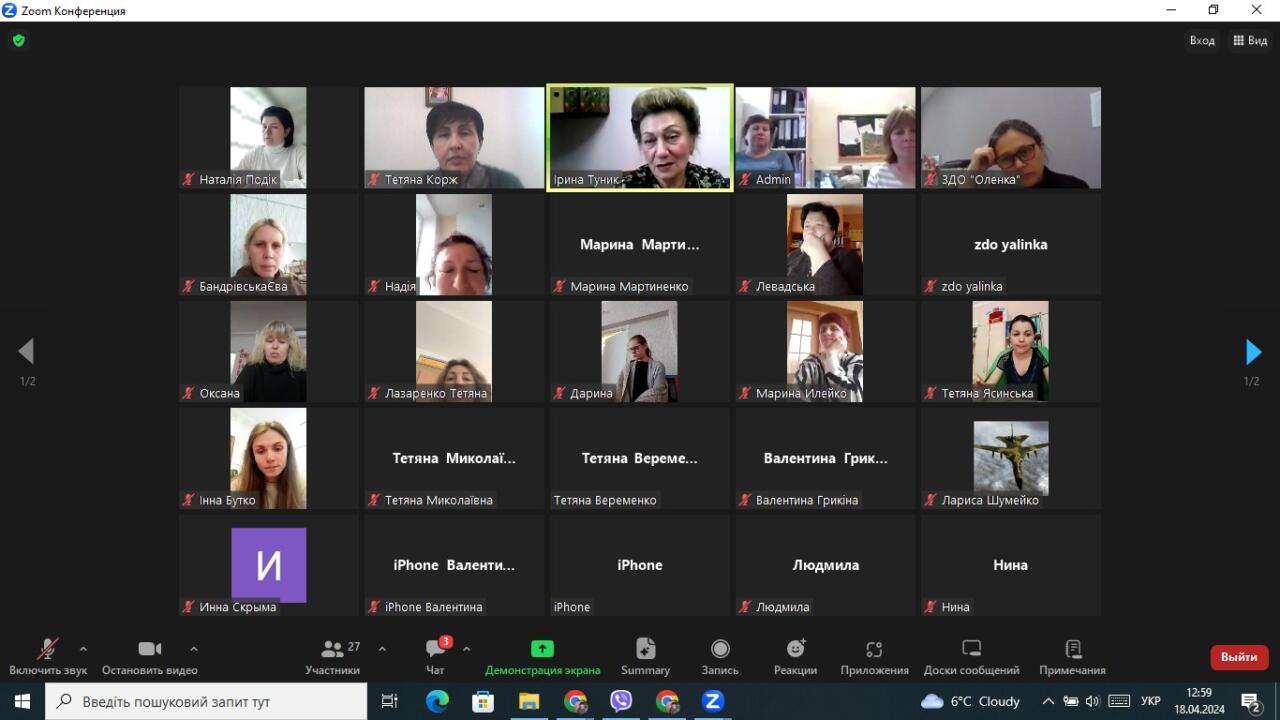Select Наталія Подік video tile
The width and height of the screenshot is (1280, 720).
[x=269, y=137]
